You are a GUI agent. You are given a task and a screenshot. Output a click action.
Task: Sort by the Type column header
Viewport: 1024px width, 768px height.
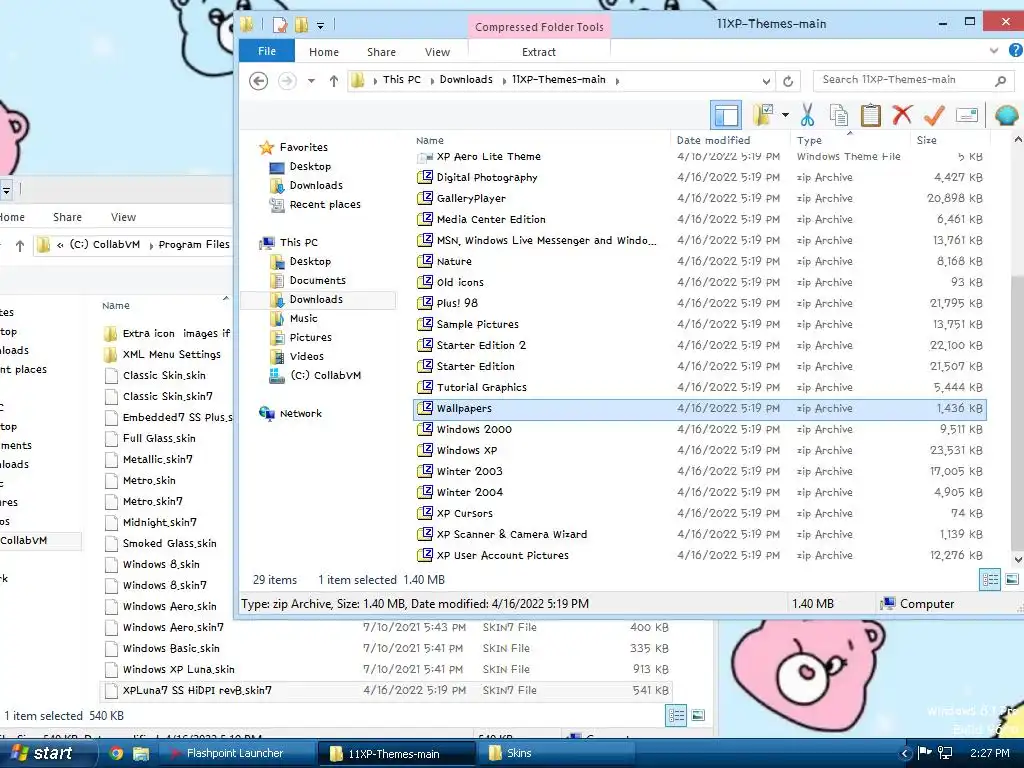(x=809, y=140)
